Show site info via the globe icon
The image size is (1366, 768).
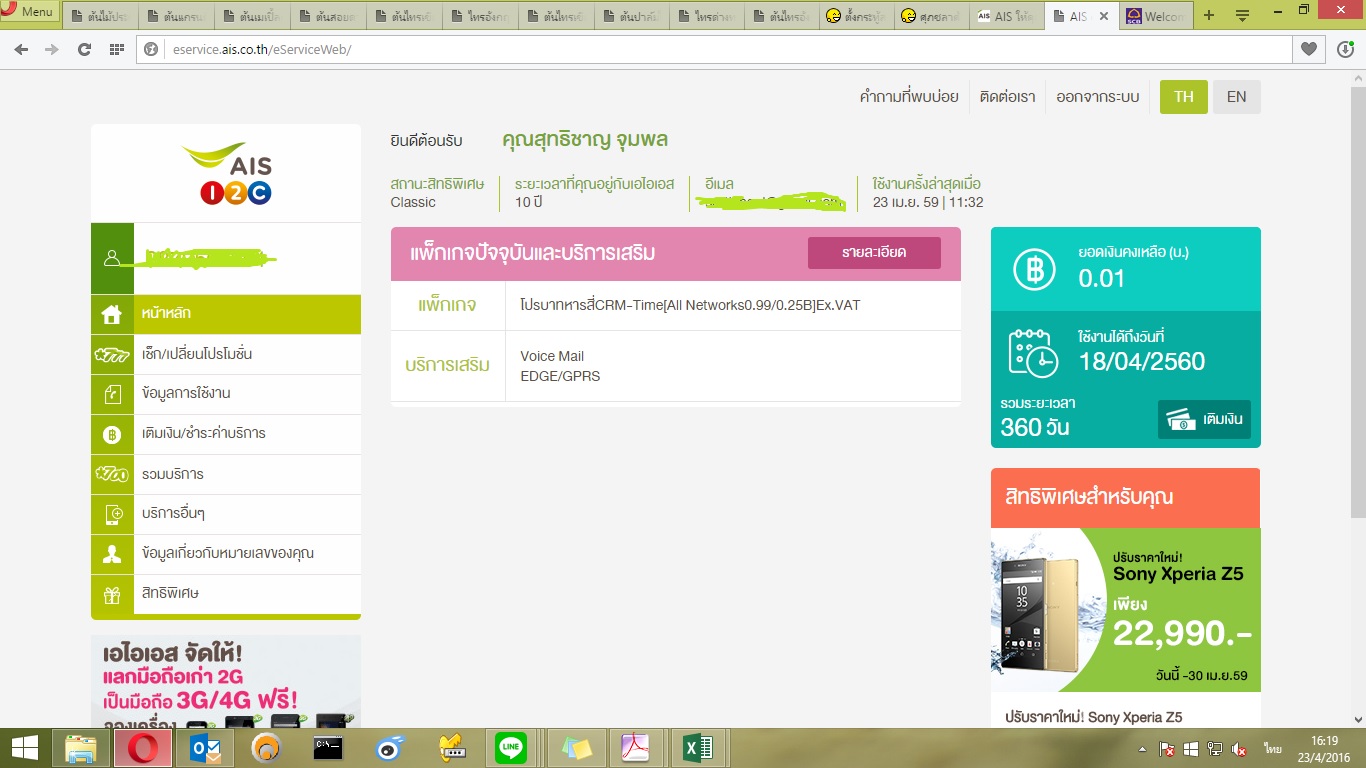[153, 49]
